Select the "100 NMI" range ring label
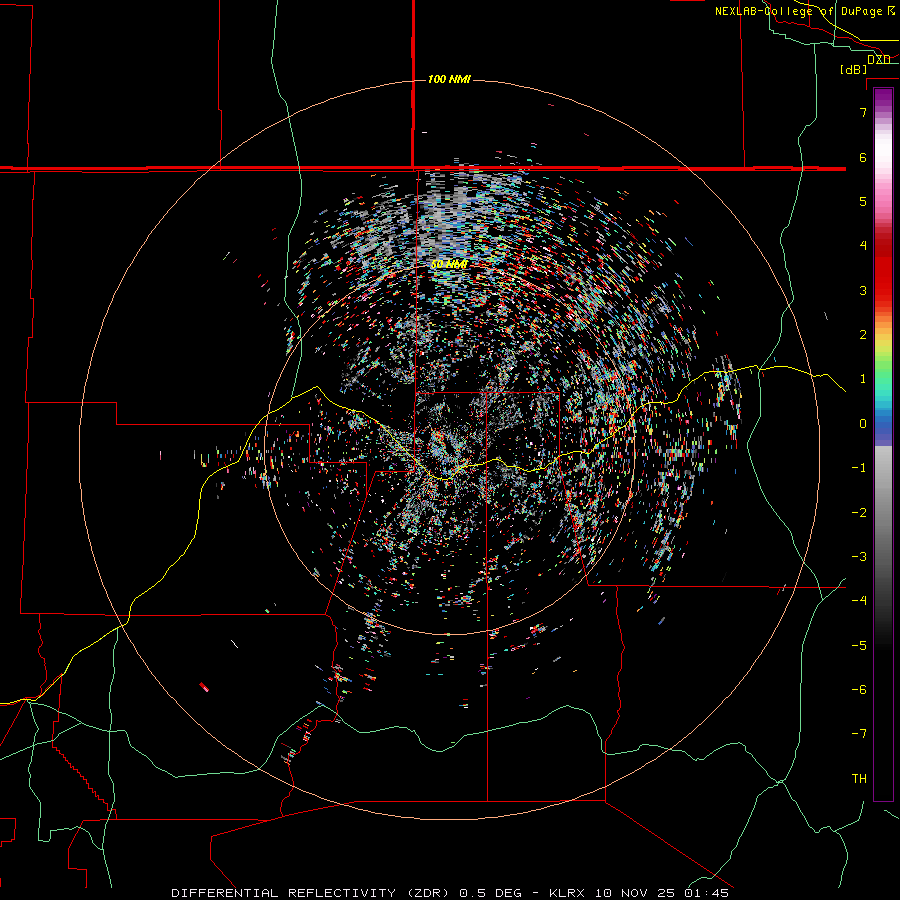This screenshot has width=900, height=900. click(449, 79)
